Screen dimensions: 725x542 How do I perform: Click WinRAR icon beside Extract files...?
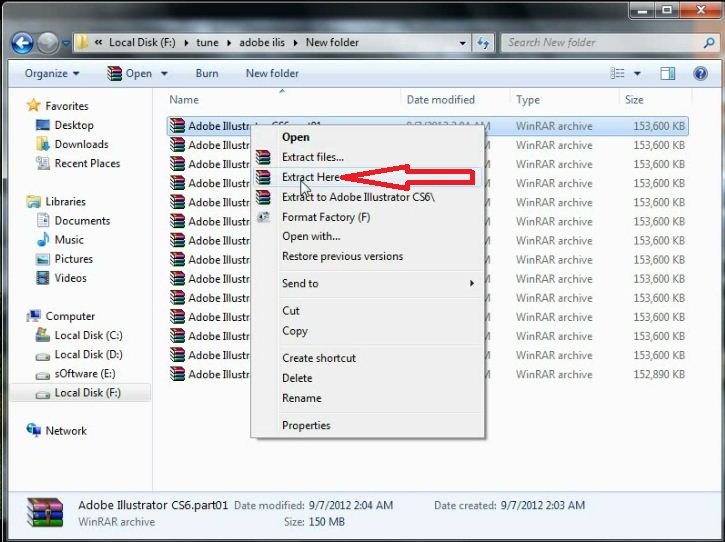[x=263, y=157]
